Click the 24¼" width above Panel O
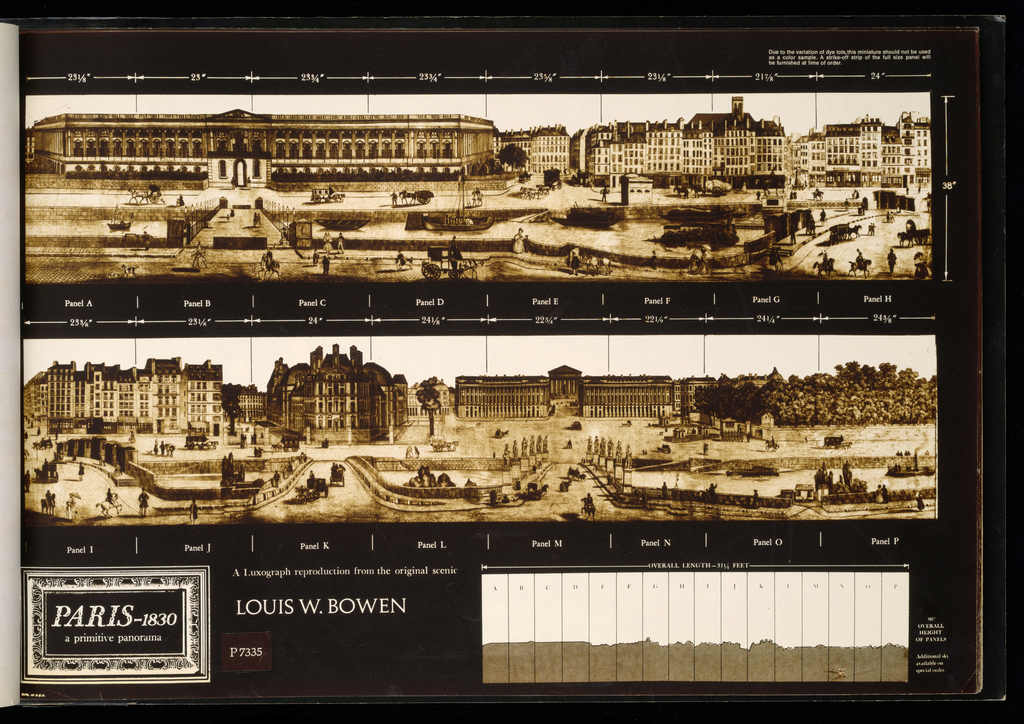The width and height of the screenshot is (1024, 724). click(x=768, y=319)
